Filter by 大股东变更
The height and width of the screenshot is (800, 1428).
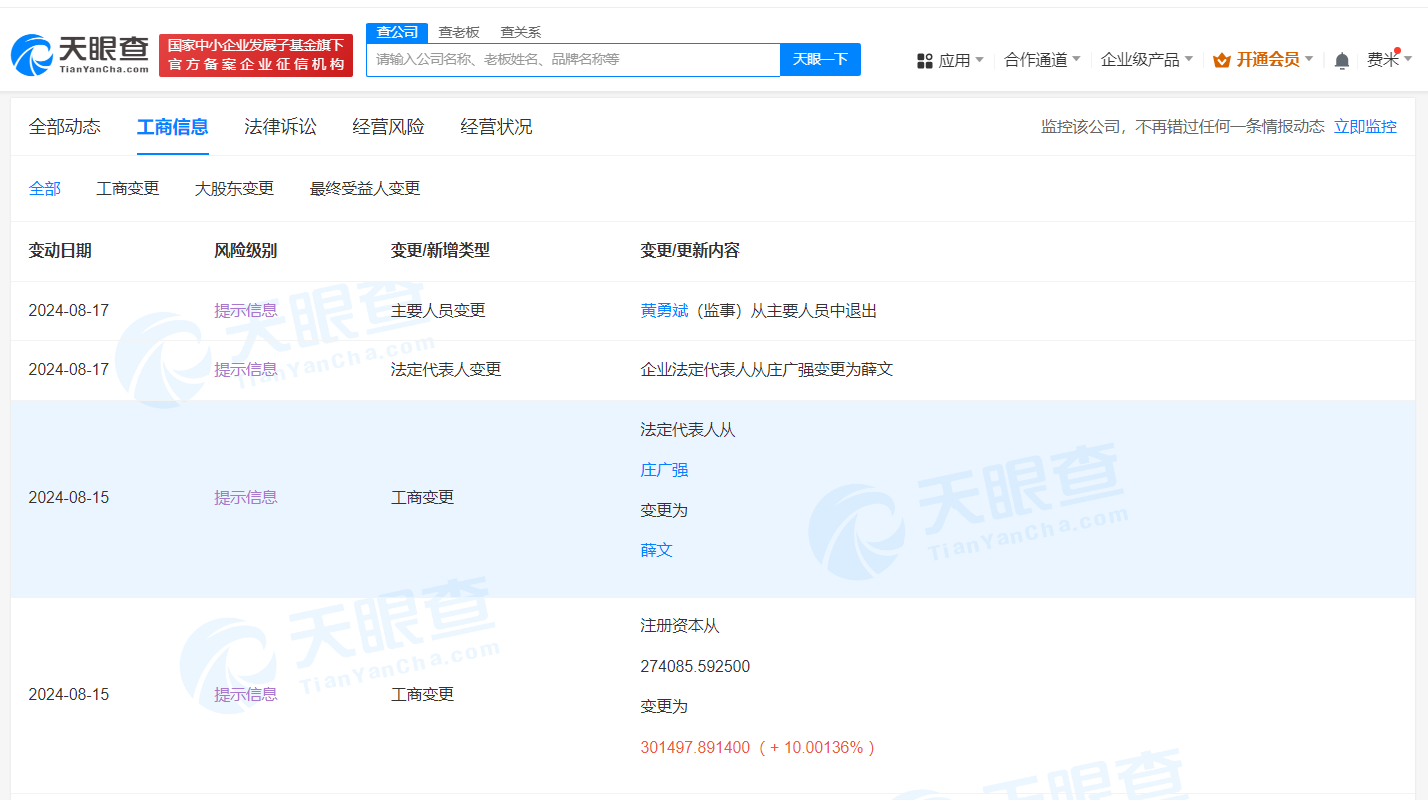coord(234,188)
